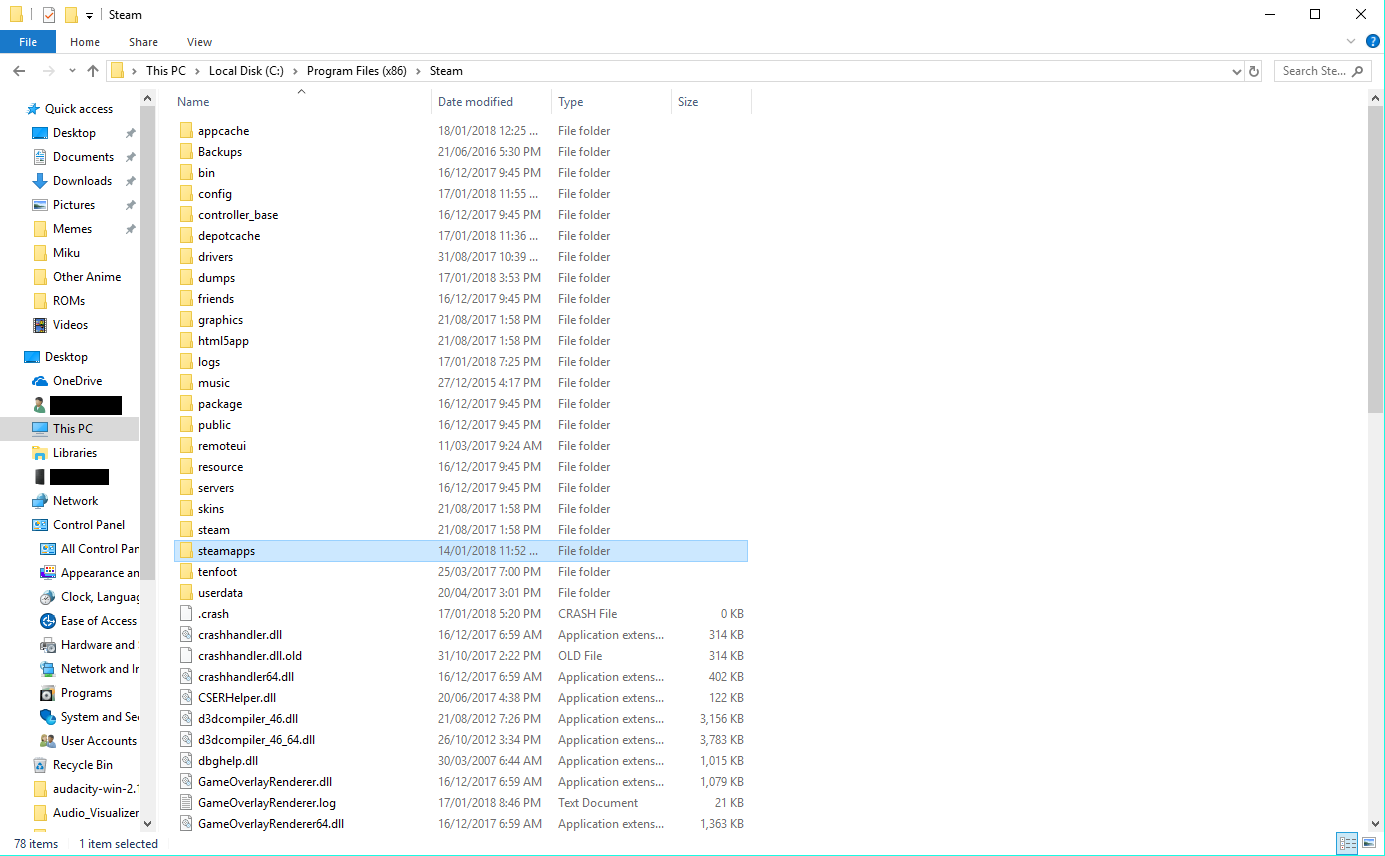Image resolution: width=1385 pixels, height=856 pixels.
Task: Select the controller_base folder name
Action: click(238, 215)
